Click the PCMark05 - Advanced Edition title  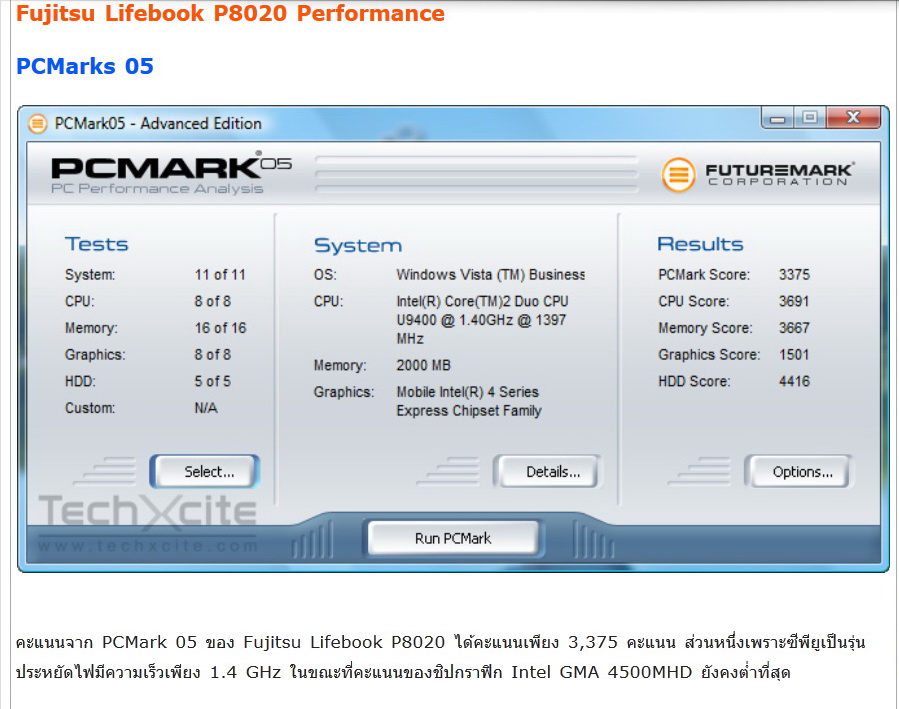coord(158,123)
